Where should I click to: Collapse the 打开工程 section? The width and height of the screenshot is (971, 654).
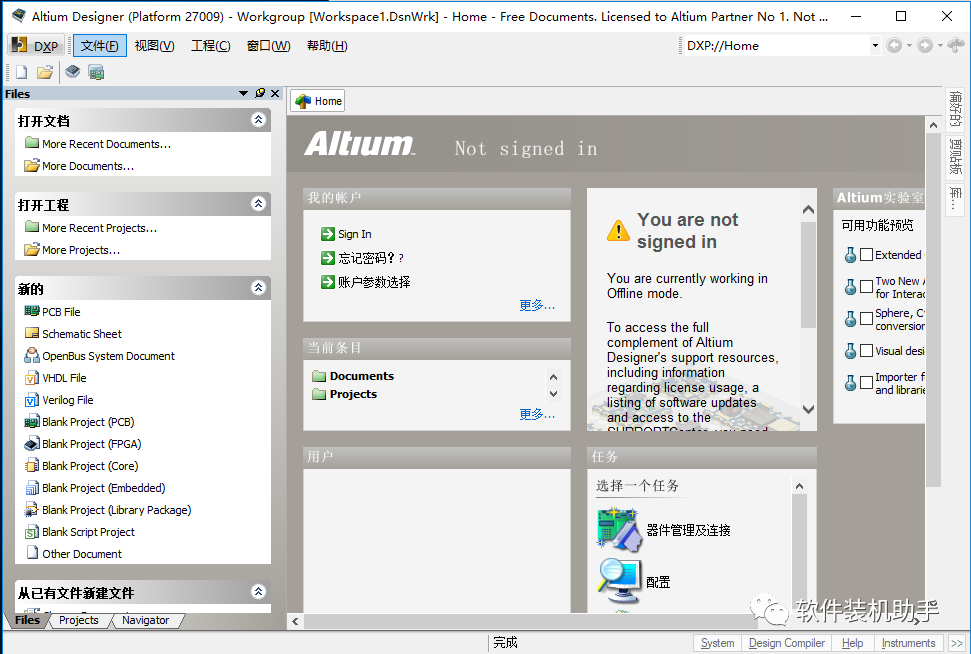[258, 204]
